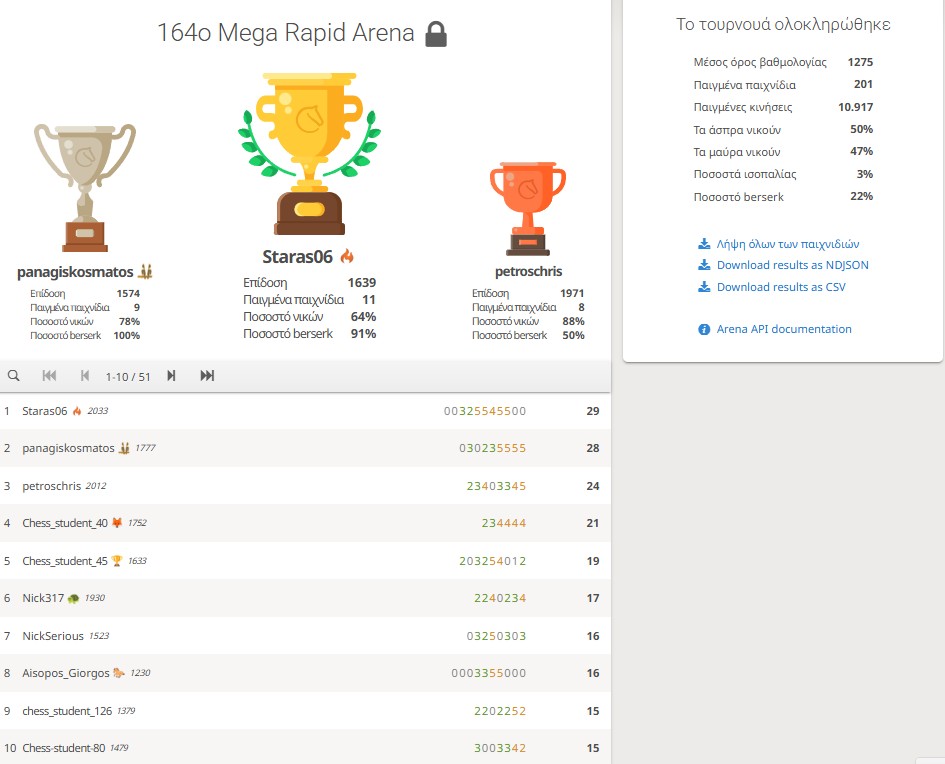Click Το τουρνουά ολοκληρώθηκε heading

pos(783,24)
